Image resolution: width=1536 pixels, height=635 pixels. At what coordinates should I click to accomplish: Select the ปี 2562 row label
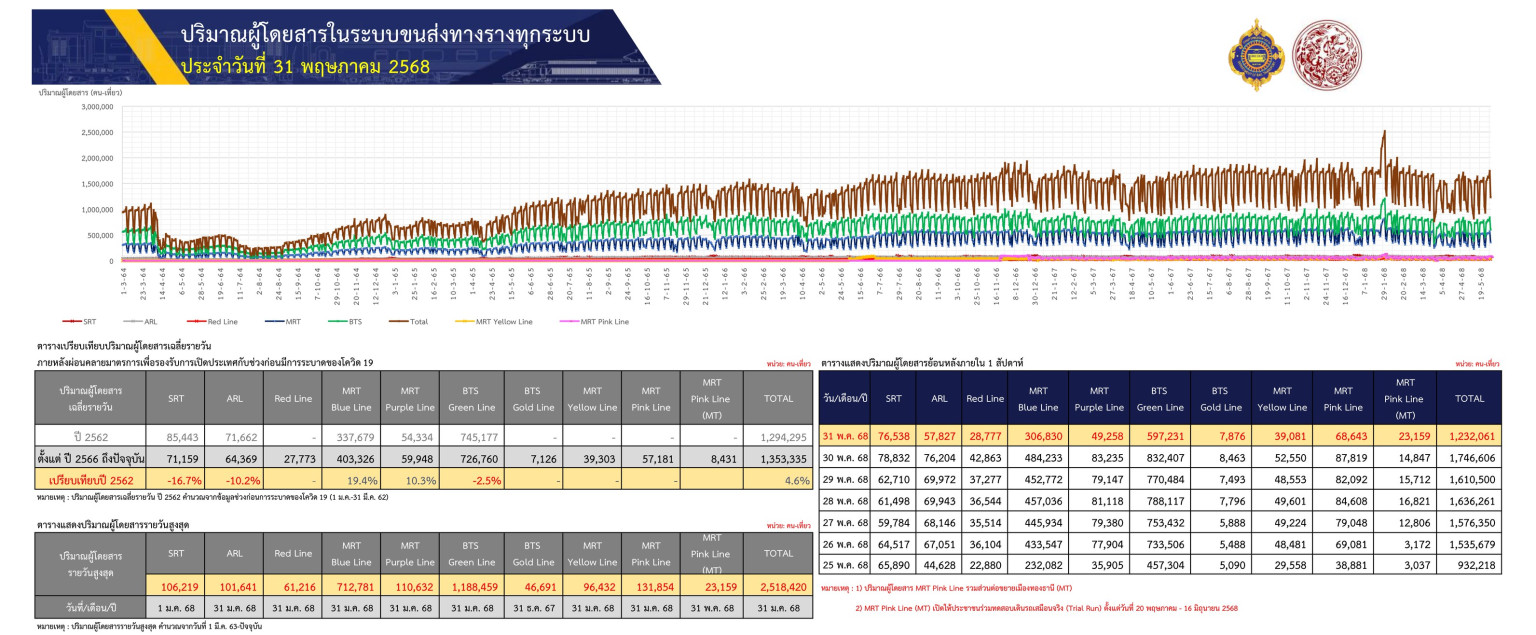(91, 436)
